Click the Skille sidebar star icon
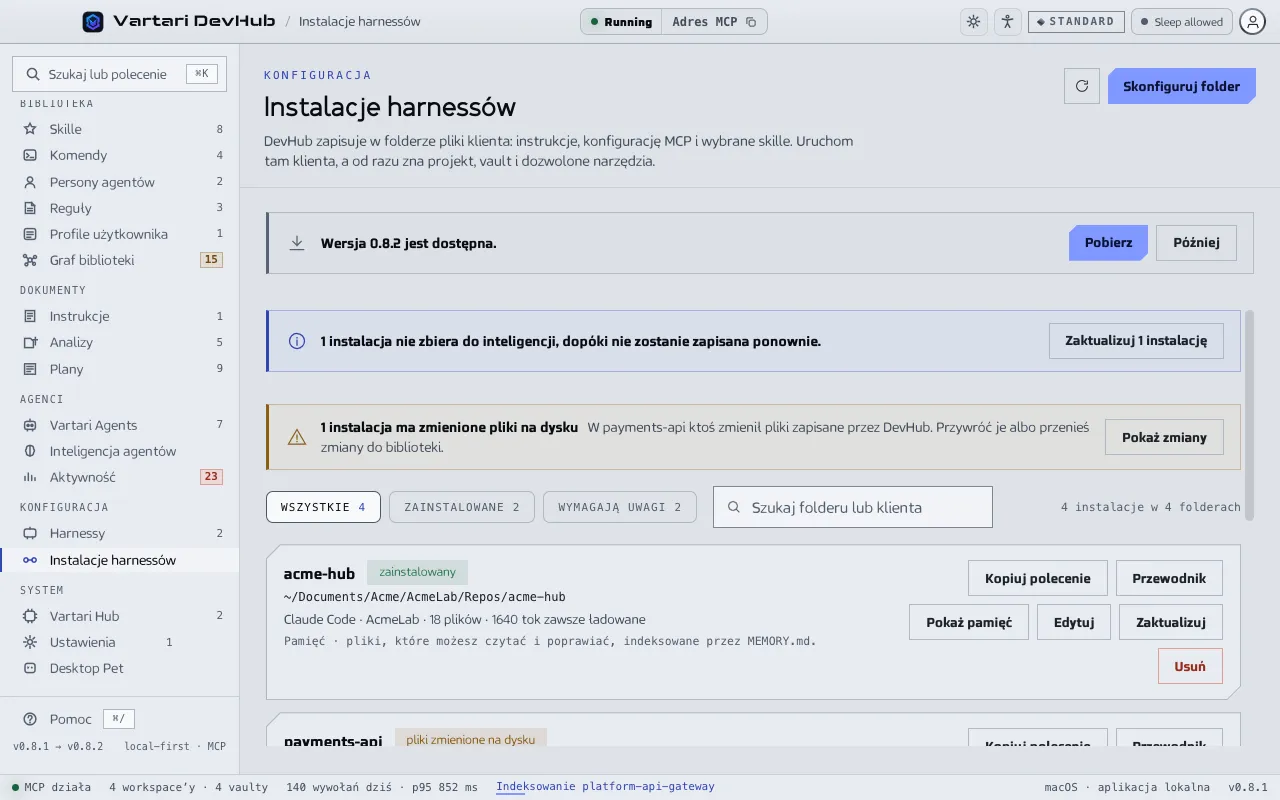1280x800 pixels. click(30, 129)
